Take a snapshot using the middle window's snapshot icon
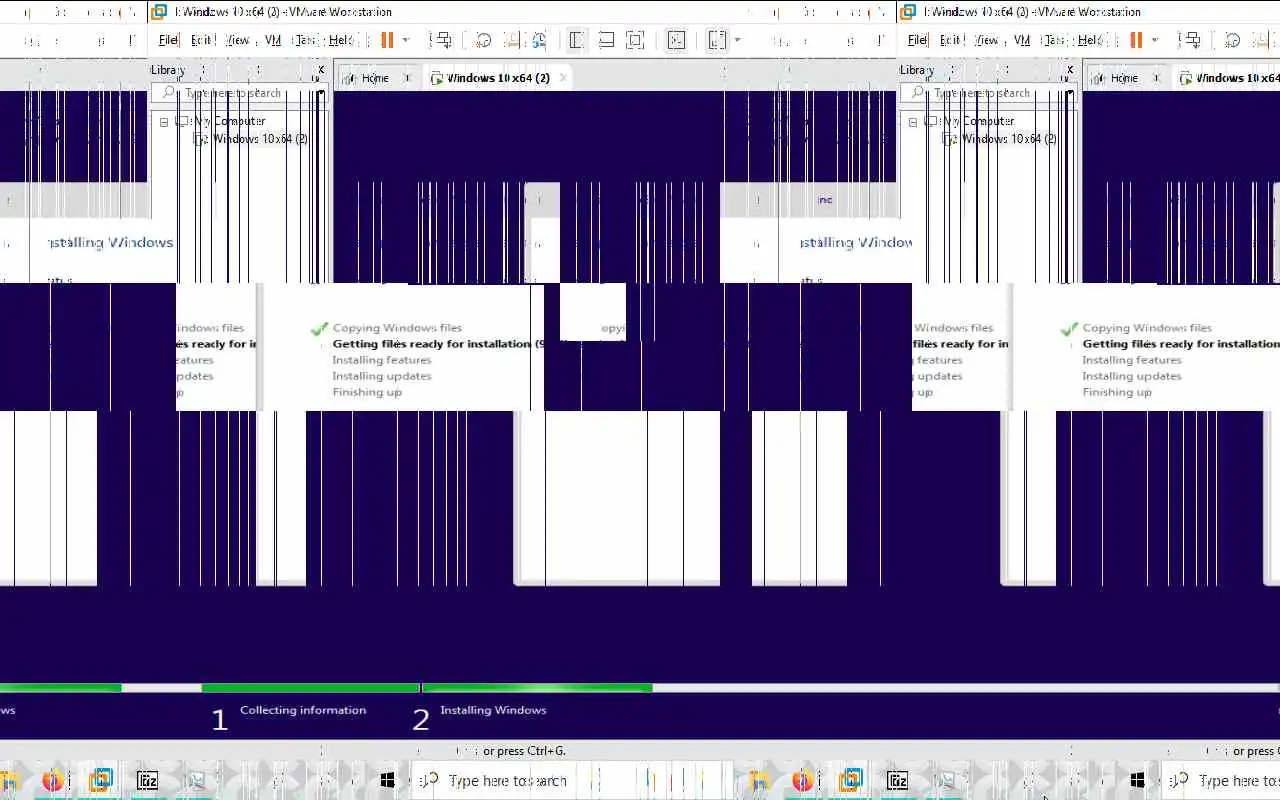The image size is (1280, 800). 483,40
